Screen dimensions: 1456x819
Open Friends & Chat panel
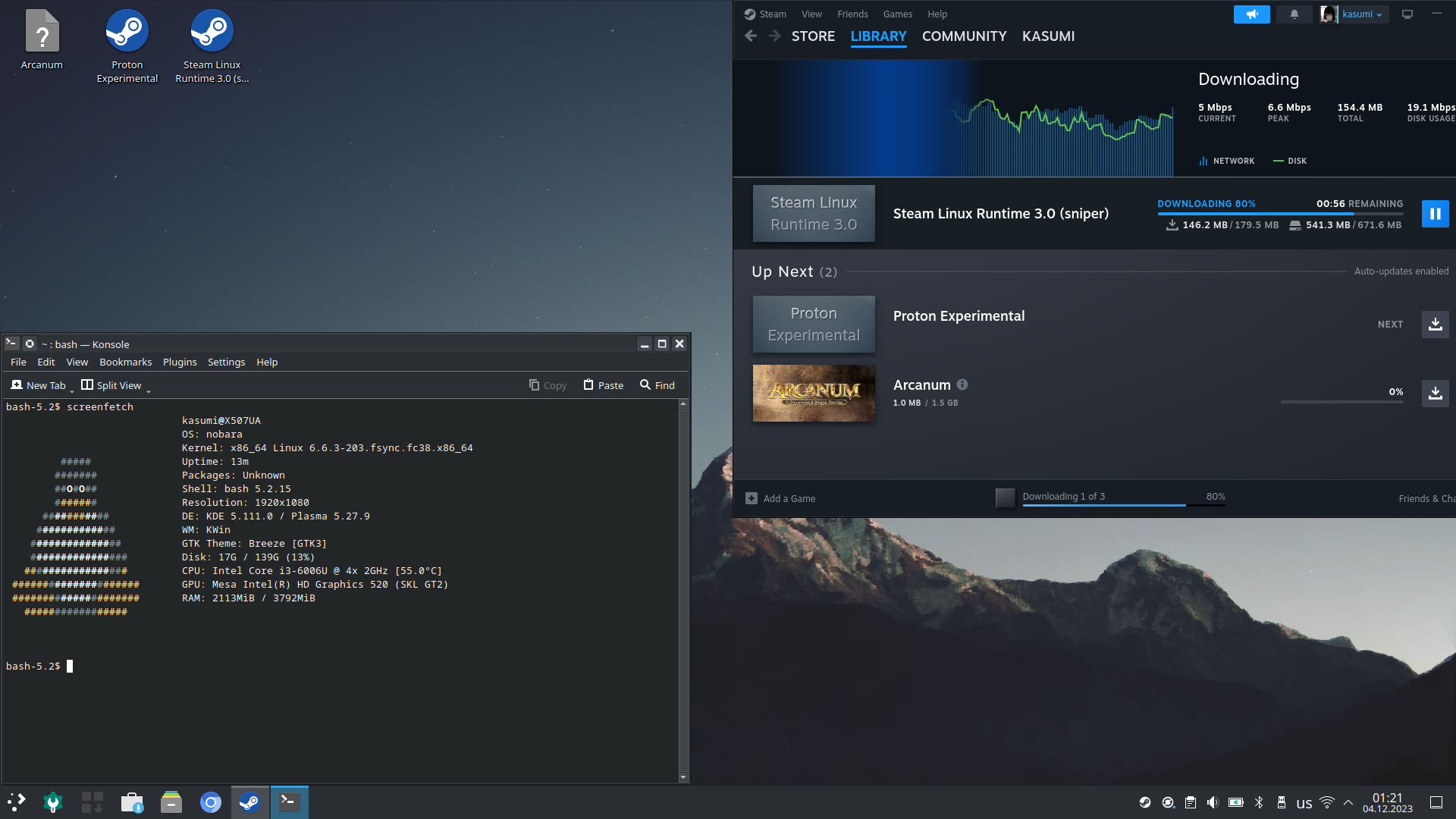[x=1426, y=498]
